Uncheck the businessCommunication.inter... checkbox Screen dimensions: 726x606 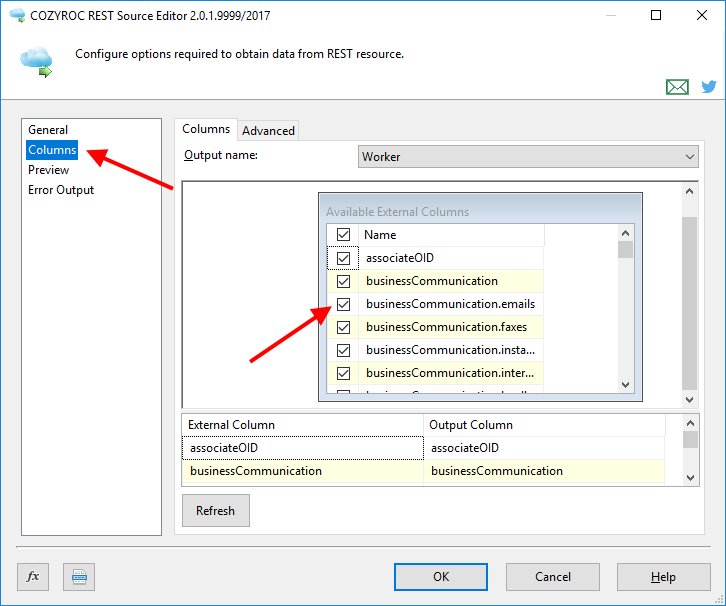point(343,373)
